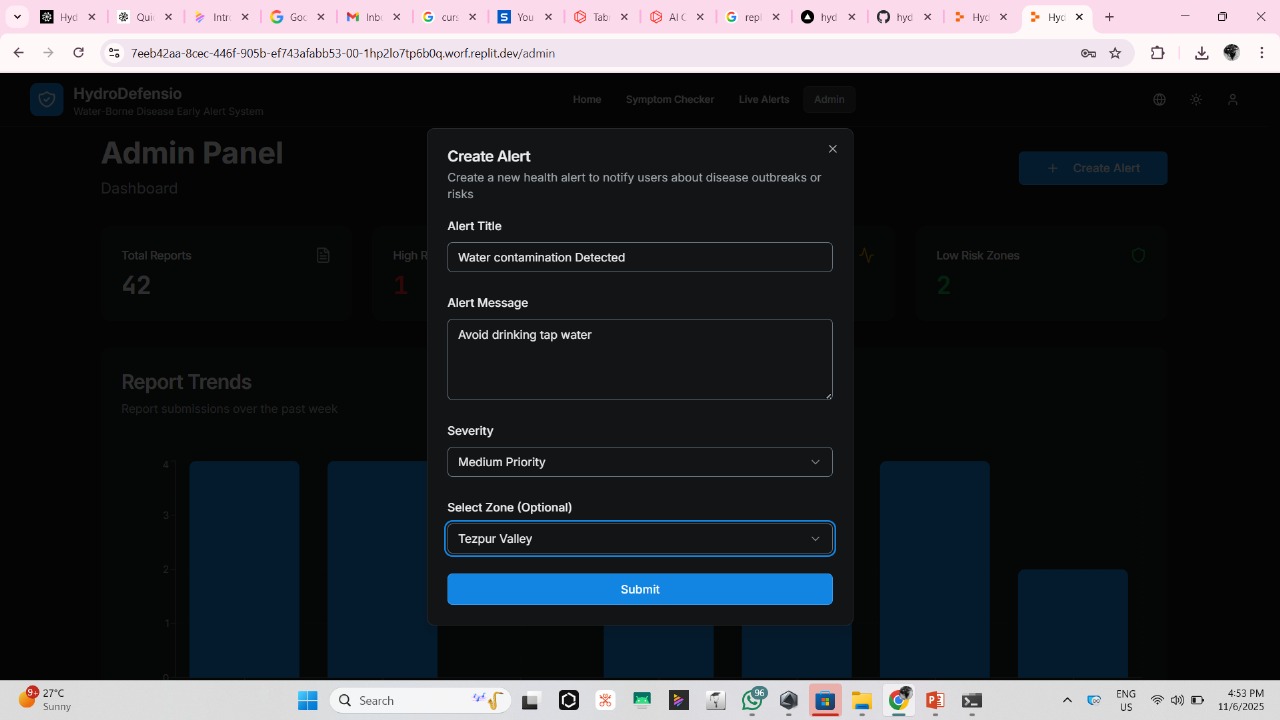Open the Severity dropdown
1280x720 pixels.
pyautogui.click(x=639, y=462)
